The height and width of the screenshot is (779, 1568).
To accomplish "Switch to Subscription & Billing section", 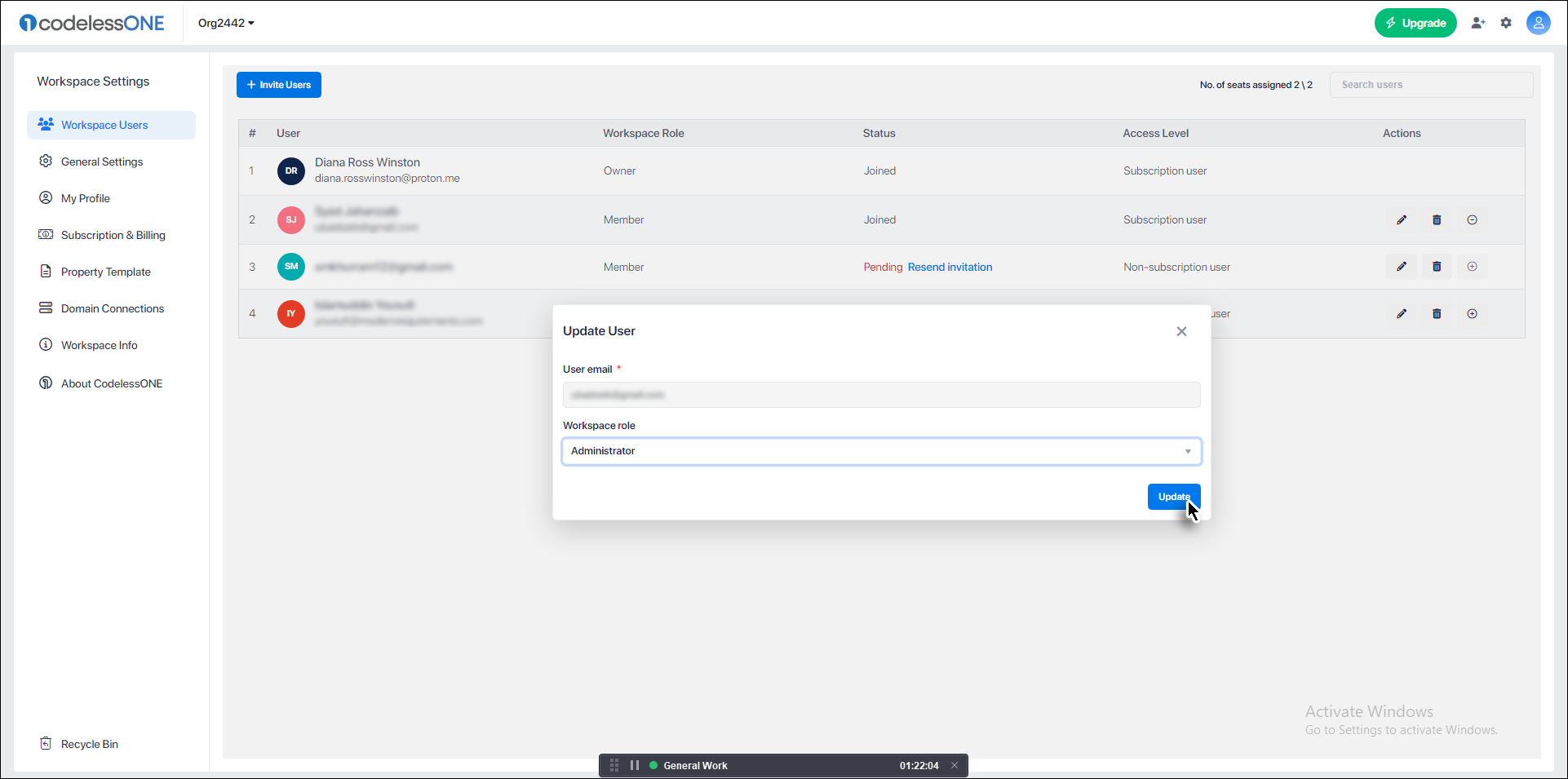I will pos(113,234).
